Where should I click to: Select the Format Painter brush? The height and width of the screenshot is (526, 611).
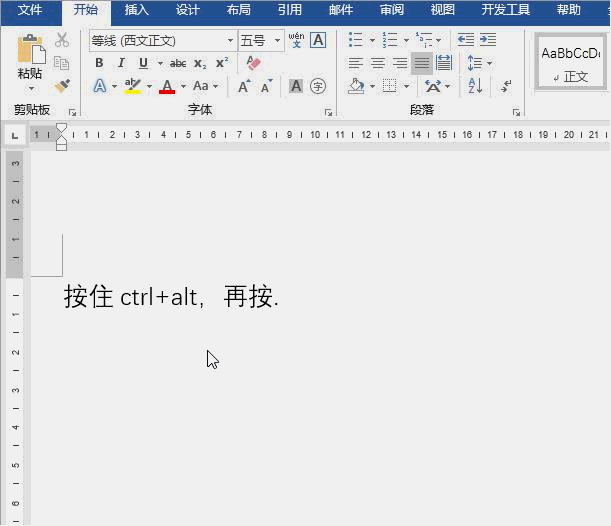click(x=62, y=86)
